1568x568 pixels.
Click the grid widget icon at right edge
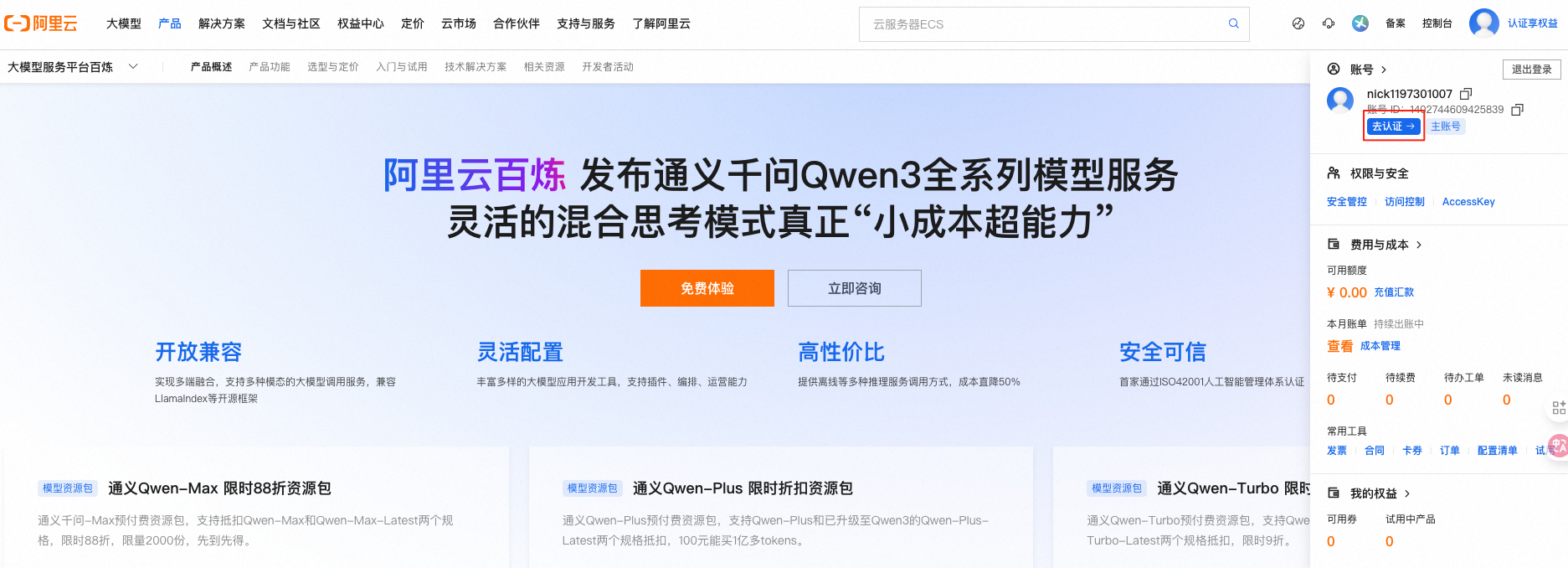tap(1559, 407)
